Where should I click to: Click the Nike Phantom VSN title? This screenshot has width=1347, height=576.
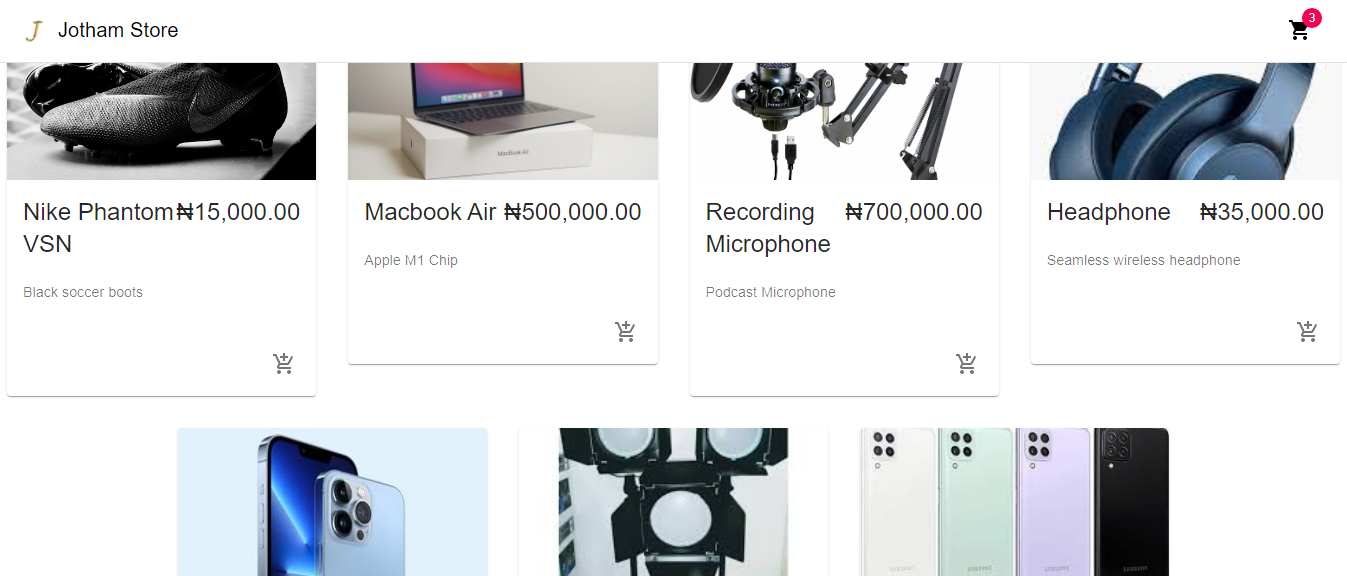pyautogui.click(x=98, y=228)
